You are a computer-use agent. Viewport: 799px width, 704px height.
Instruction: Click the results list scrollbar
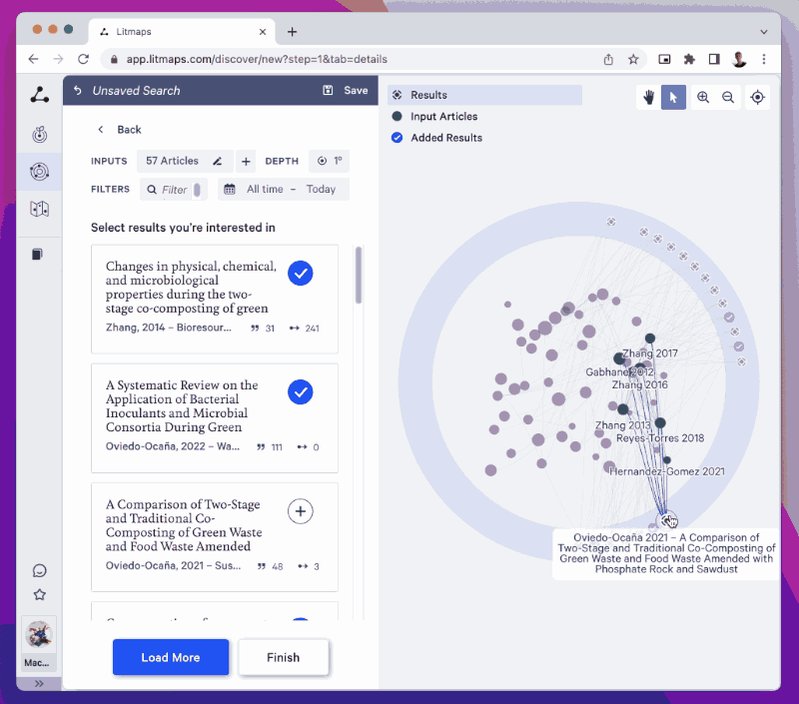click(359, 275)
